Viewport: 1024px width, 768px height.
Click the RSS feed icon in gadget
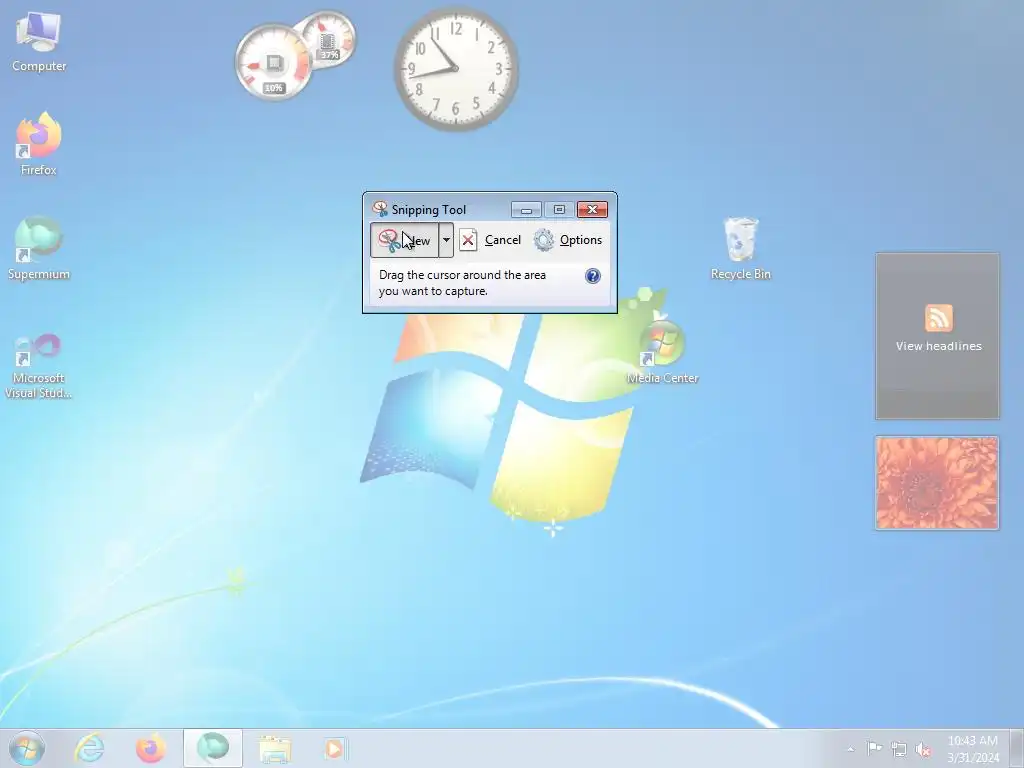point(938,318)
